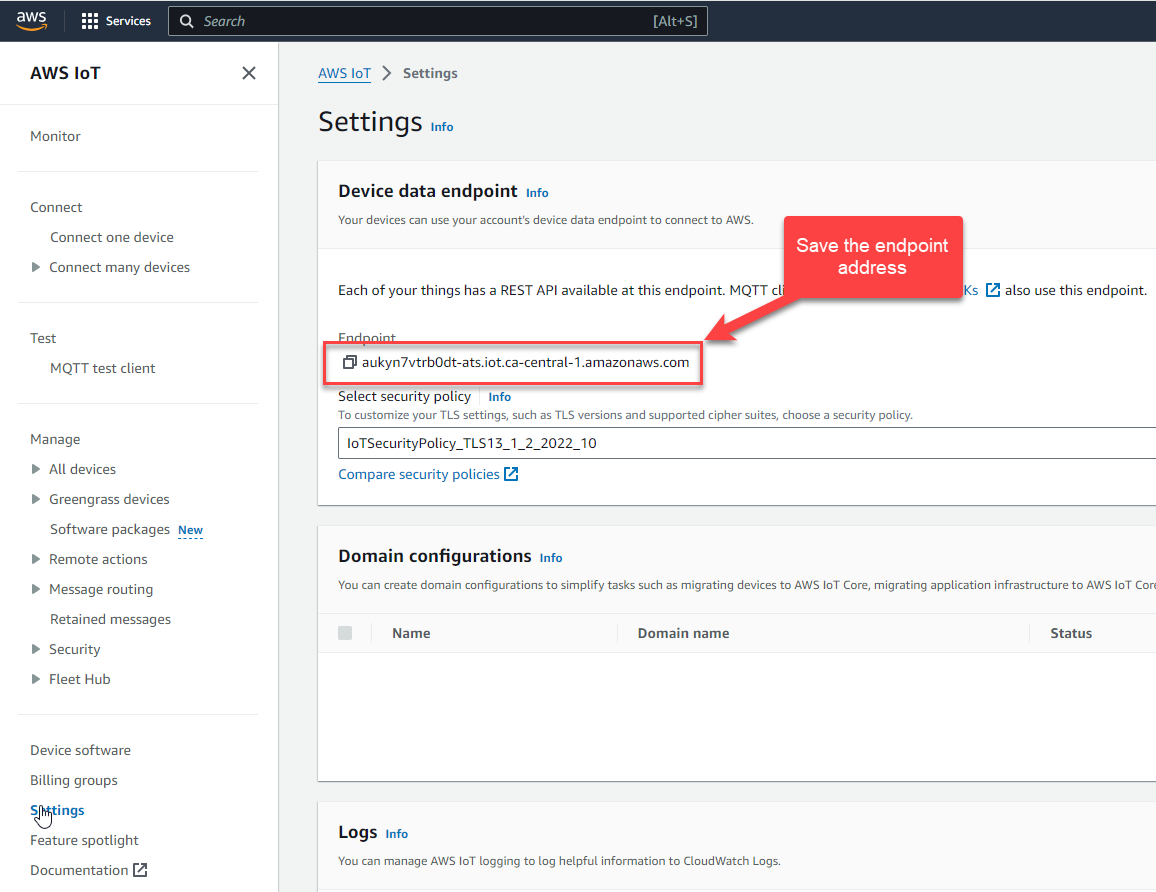The width and height of the screenshot is (1156, 892).
Task: Select Settings in the sidebar
Action: click(58, 810)
